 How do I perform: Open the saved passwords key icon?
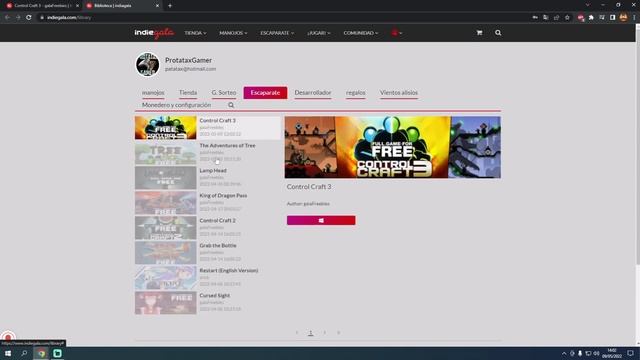(535, 18)
